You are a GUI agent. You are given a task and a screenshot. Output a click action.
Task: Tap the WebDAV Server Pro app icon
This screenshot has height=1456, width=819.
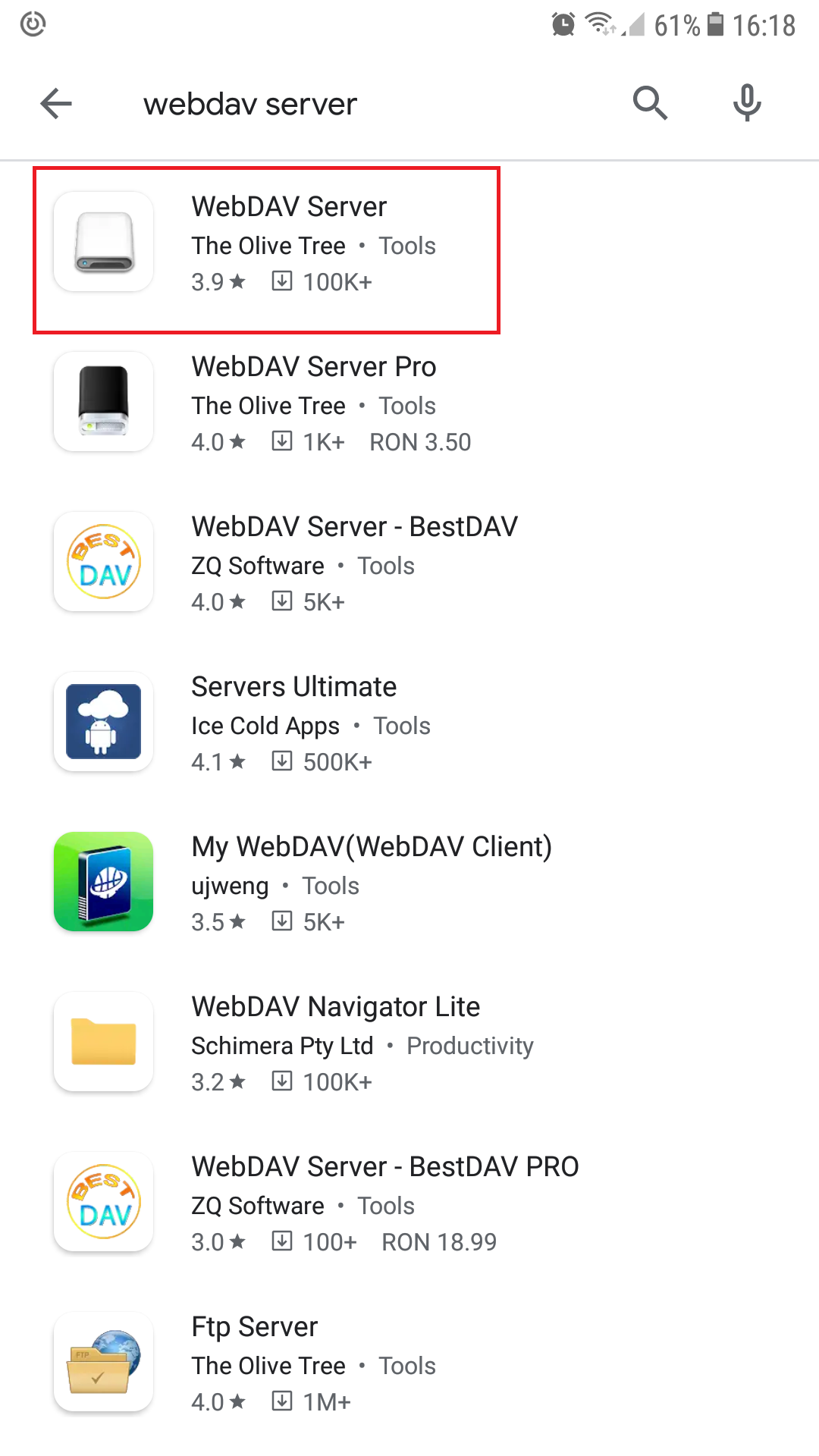click(102, 402)
